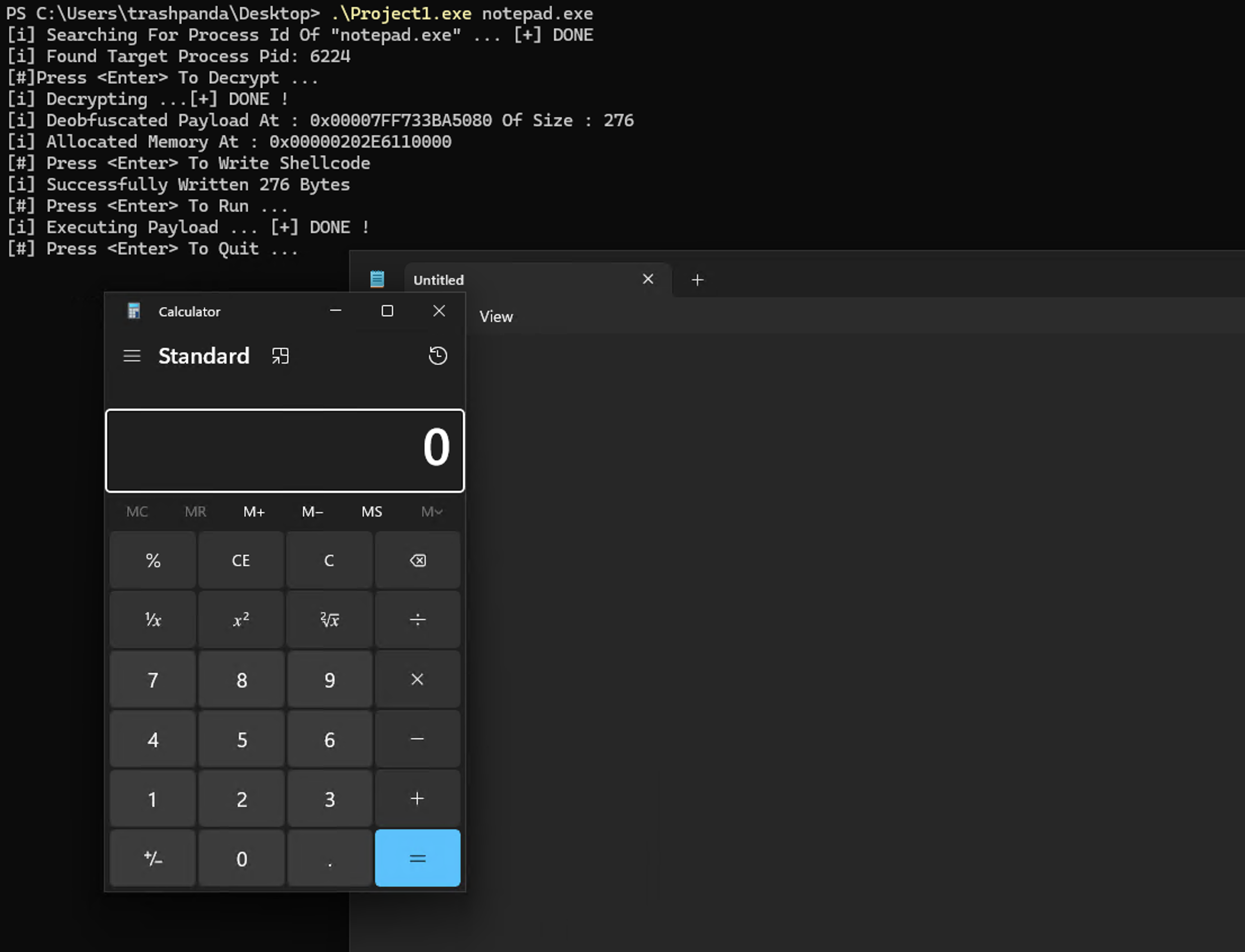Toggle the sign with plus/minus key
The height and width of the screenshot is (952, 1245).
tap(153, 858)
